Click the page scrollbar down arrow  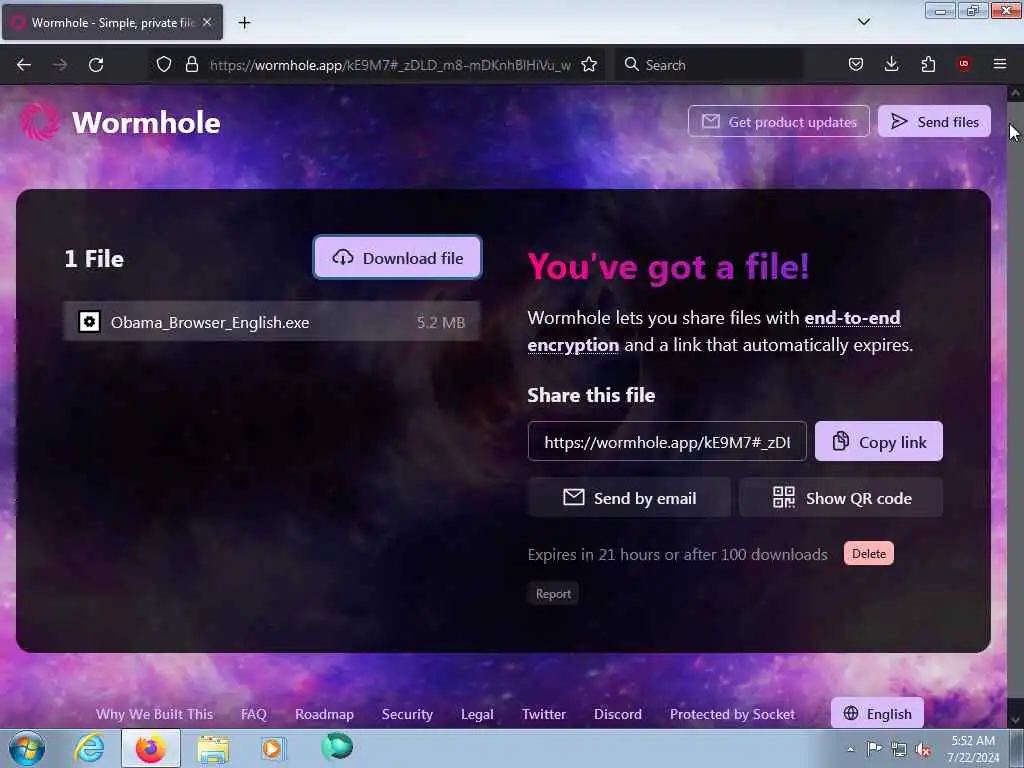coord(1015,720)
